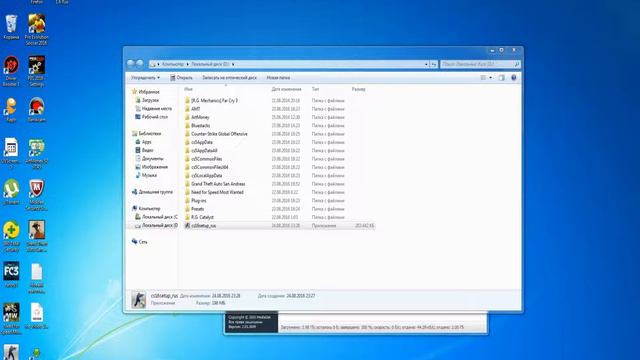
Task: Click Burn to optical disc toolbar button
Action: coord(229,78)
